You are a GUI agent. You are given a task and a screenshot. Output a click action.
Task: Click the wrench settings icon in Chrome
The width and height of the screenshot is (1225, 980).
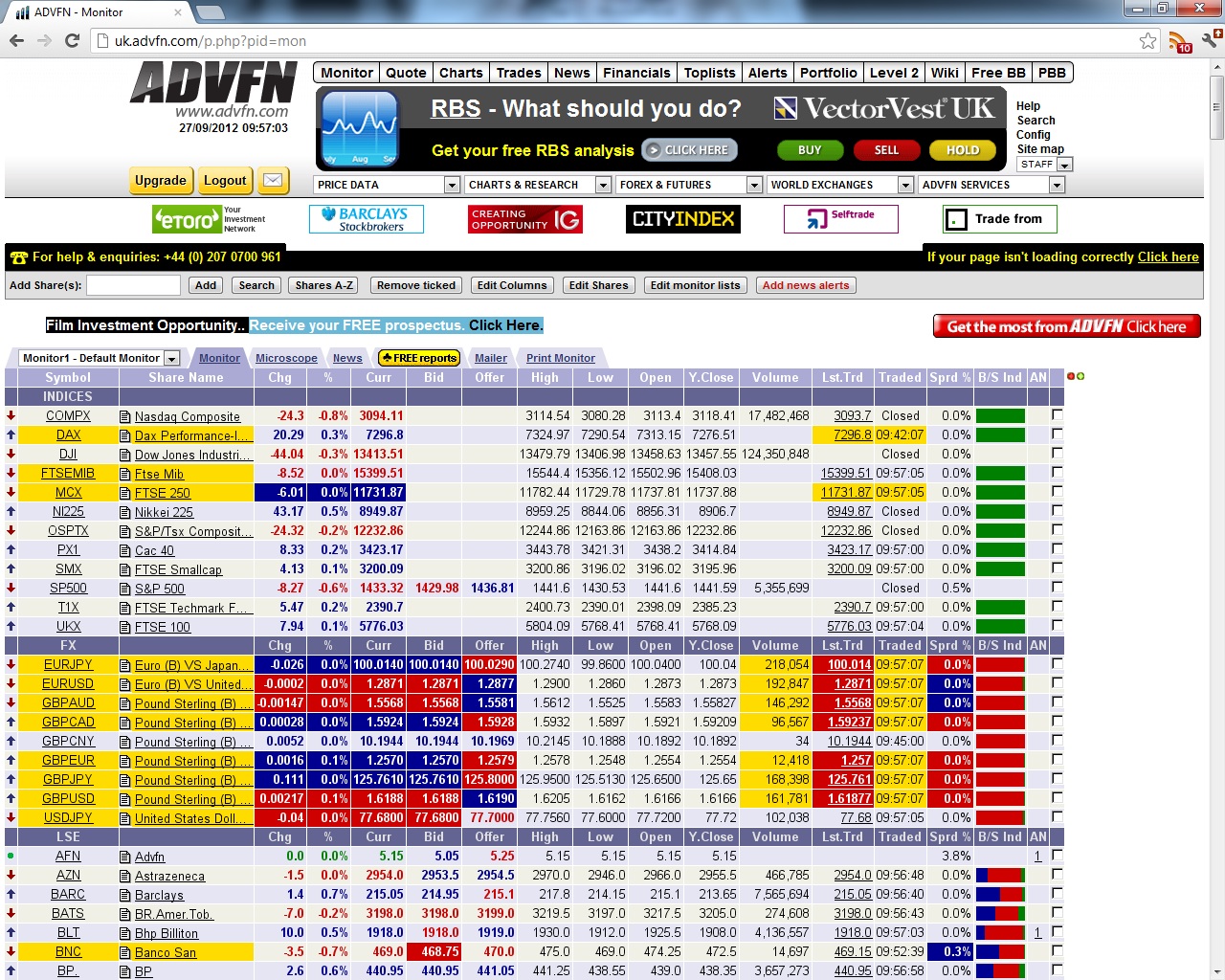pyautogui.click(x=1211, y=40)
